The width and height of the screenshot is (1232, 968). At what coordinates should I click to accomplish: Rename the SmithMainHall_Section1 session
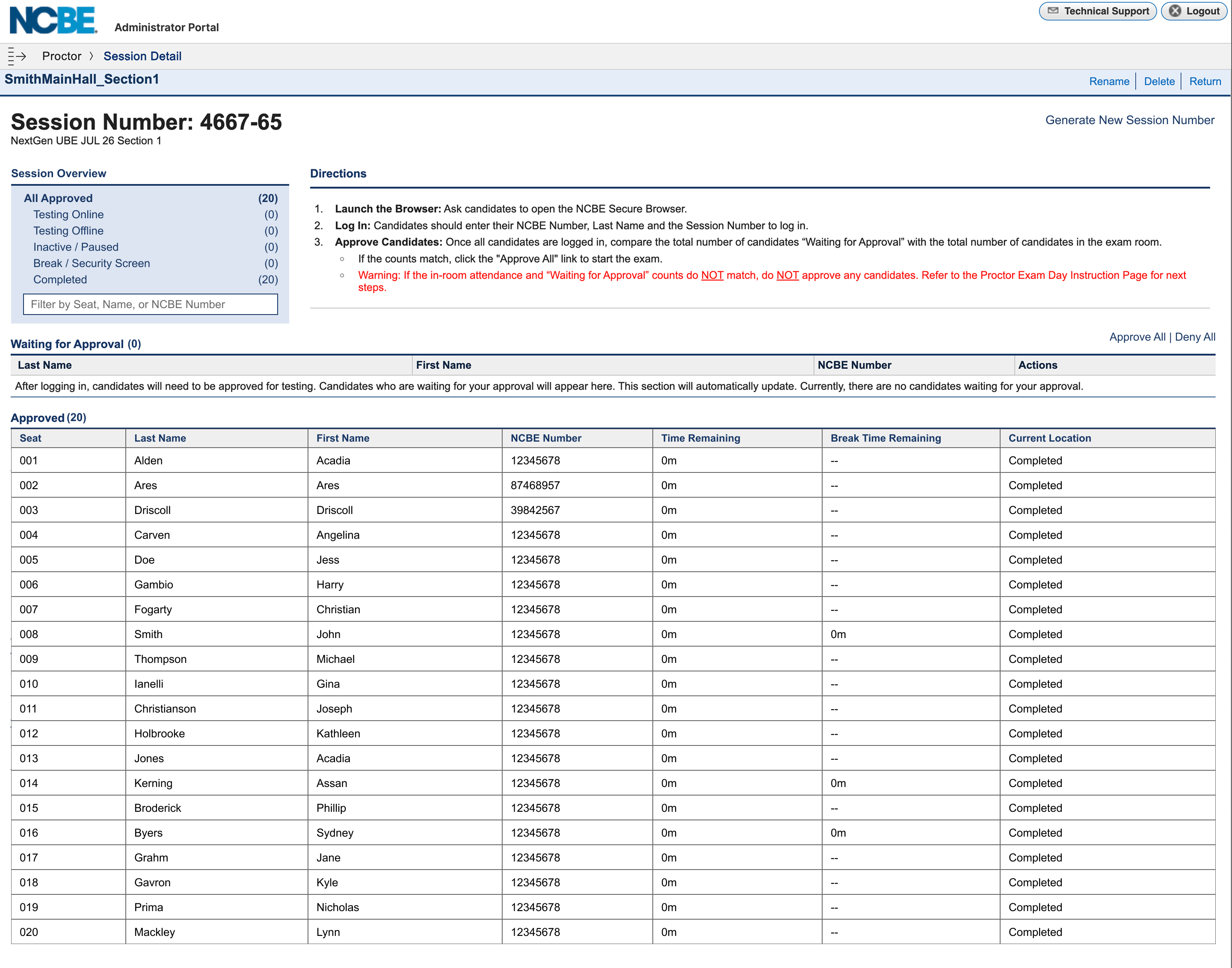pos(1109,81)
